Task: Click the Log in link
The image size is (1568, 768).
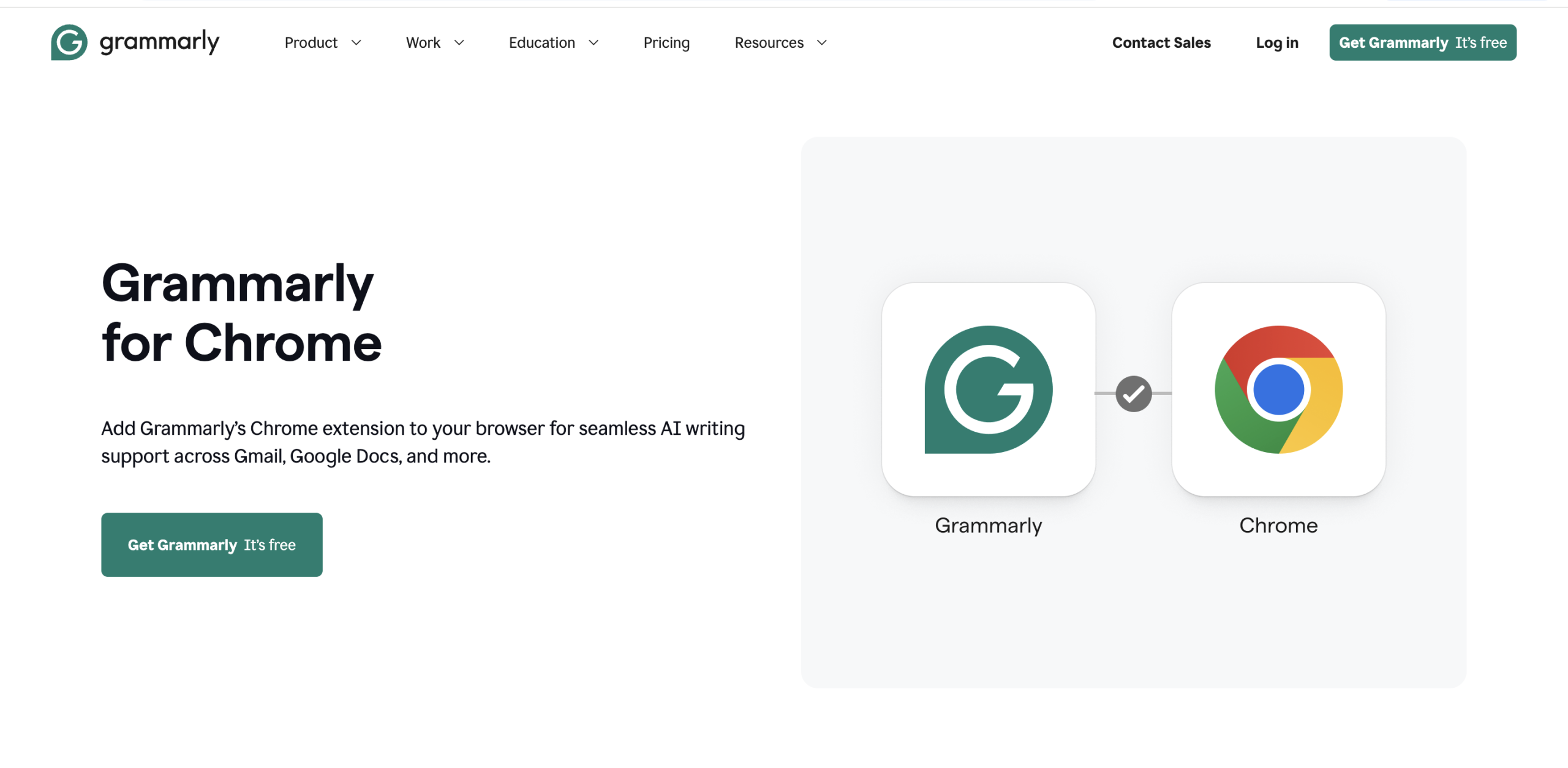Action: [1276, 43]
